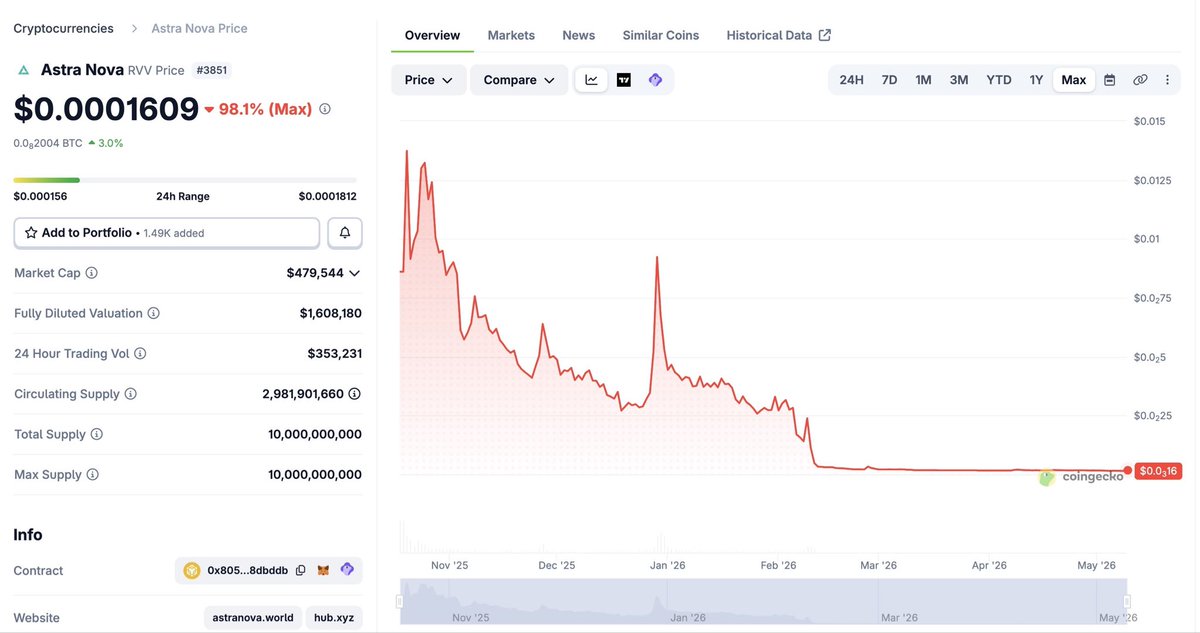The width and height of the screenshot is (1200, 633).
Task: Open hub.xyz website link
Action: coord(334,617)
